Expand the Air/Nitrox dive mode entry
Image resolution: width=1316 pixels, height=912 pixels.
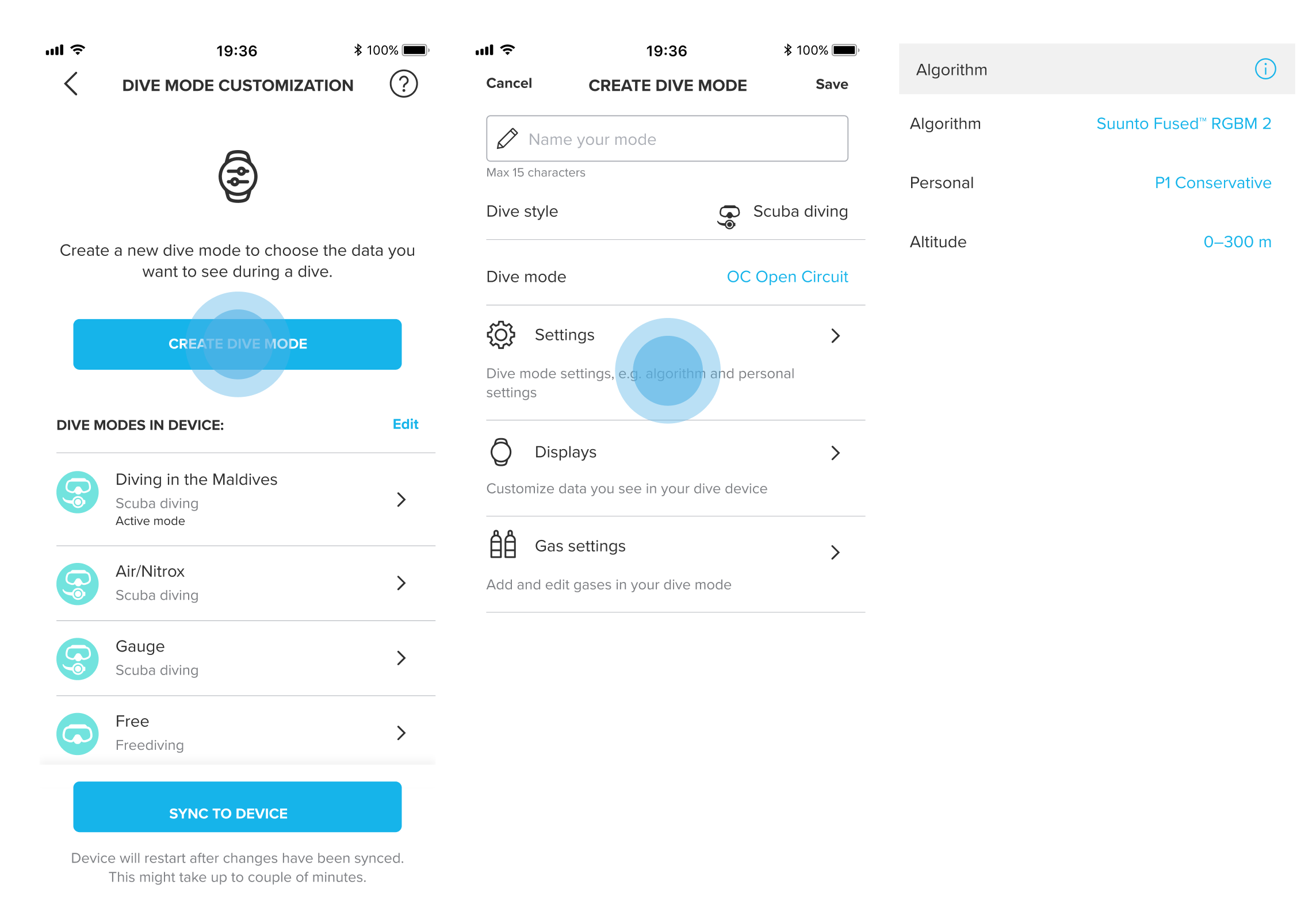point(402,584)
